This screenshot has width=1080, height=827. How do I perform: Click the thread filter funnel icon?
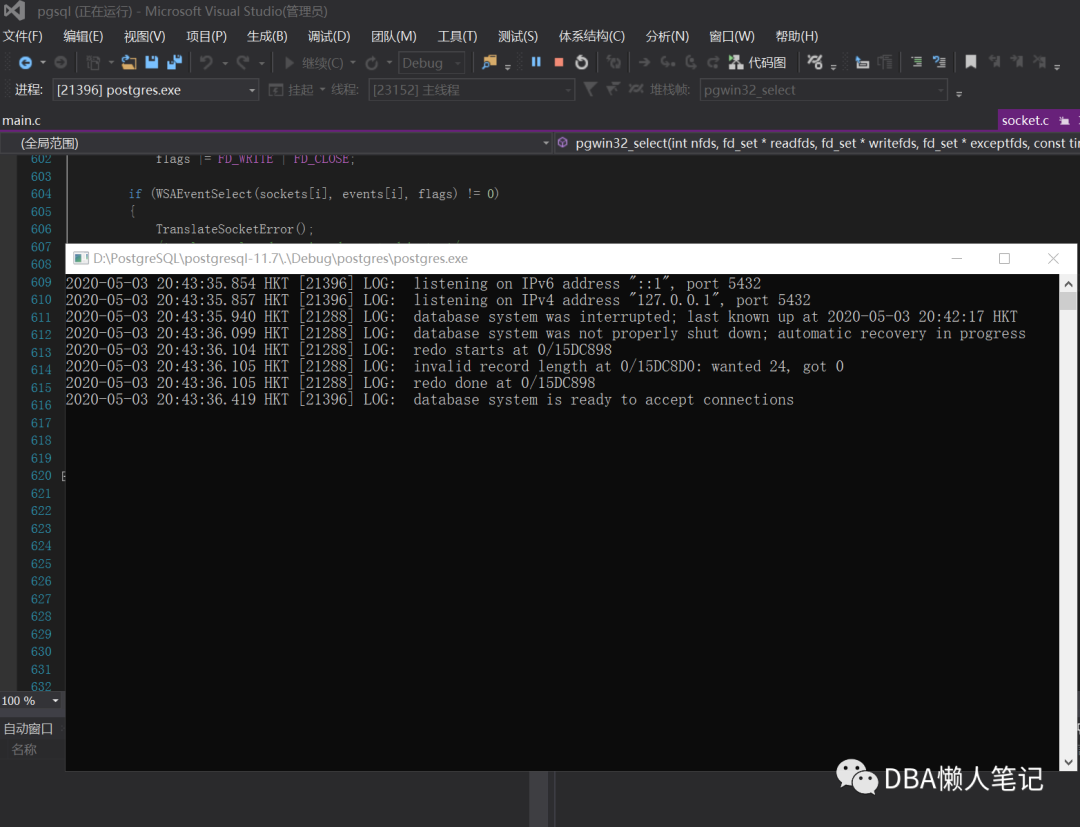click(590, 89)
